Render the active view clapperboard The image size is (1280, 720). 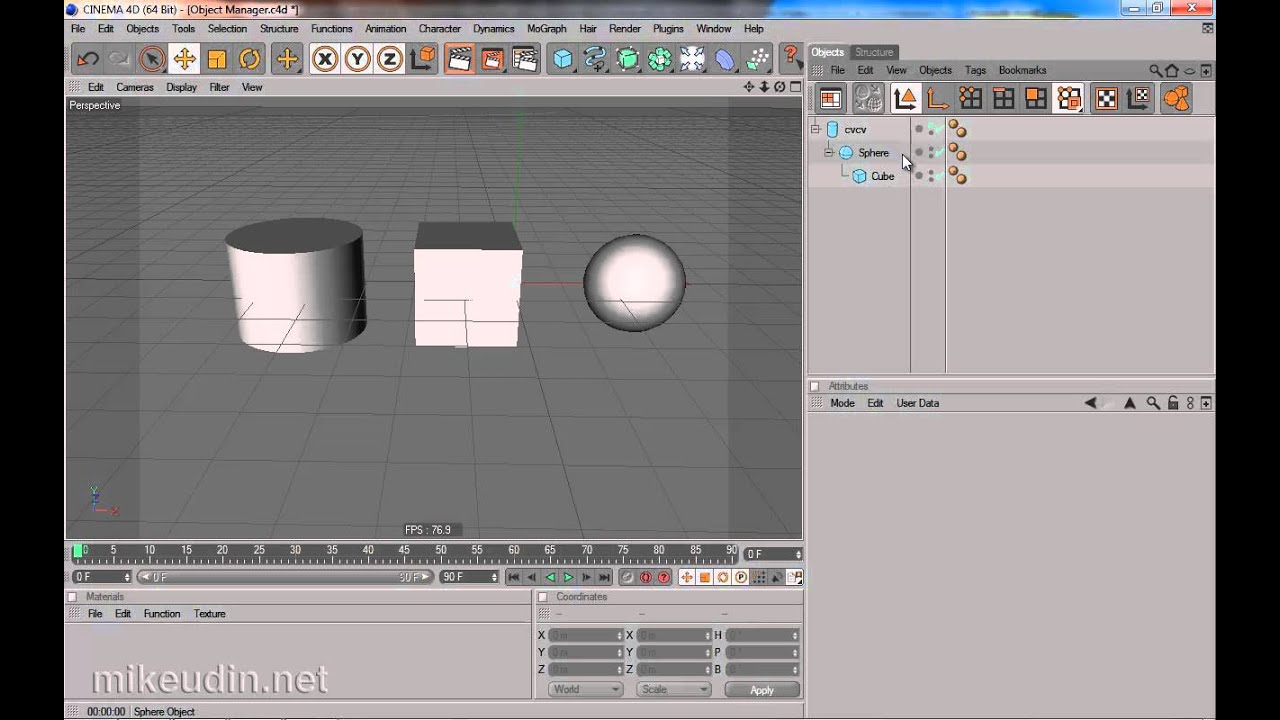coord(459,59)
